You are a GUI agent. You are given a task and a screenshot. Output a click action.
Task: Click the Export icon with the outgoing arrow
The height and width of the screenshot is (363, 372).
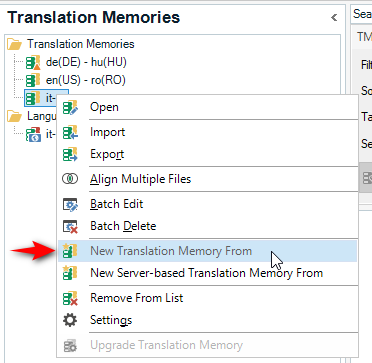pyautogui.click(x=70, y=154)
